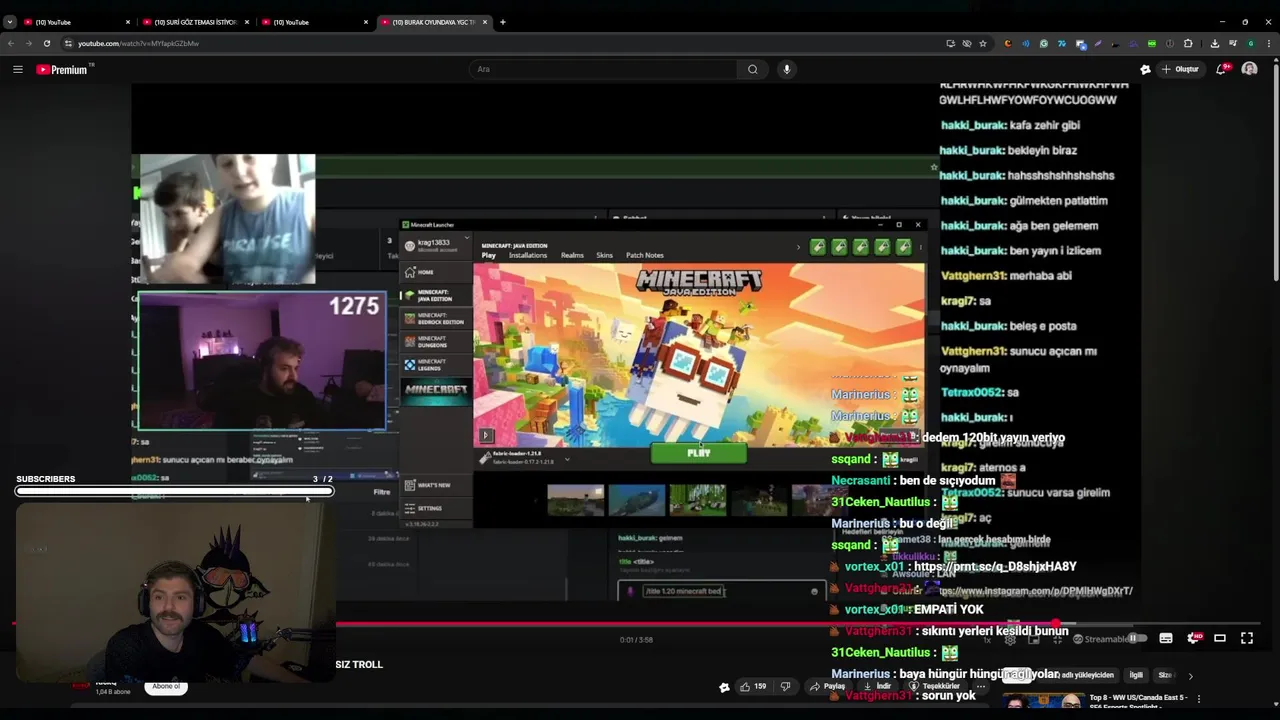Show more chips with right arrow
This screenshot has height=720, width=1280.
click(1190, 676)
